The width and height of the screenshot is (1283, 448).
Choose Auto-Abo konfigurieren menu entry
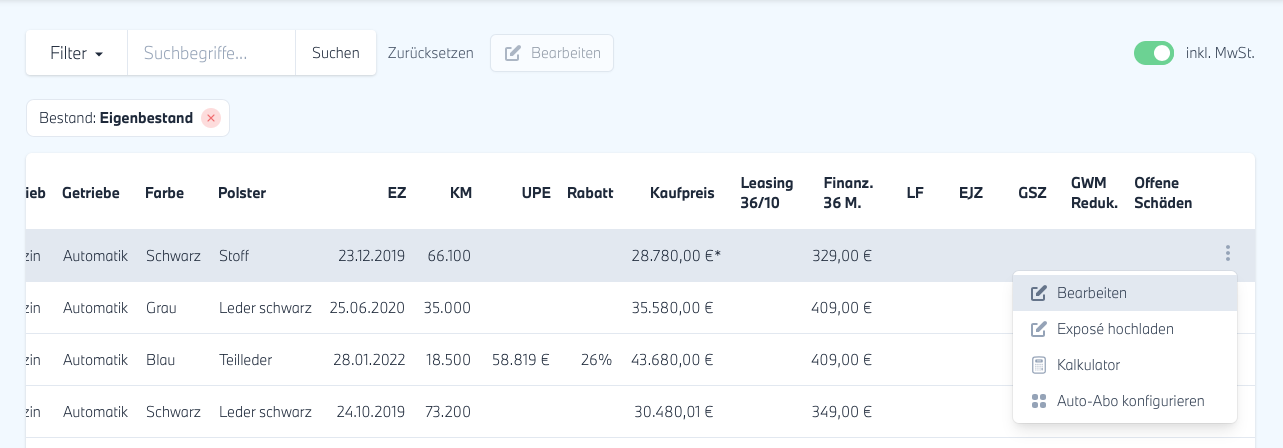pos(1130,401)
